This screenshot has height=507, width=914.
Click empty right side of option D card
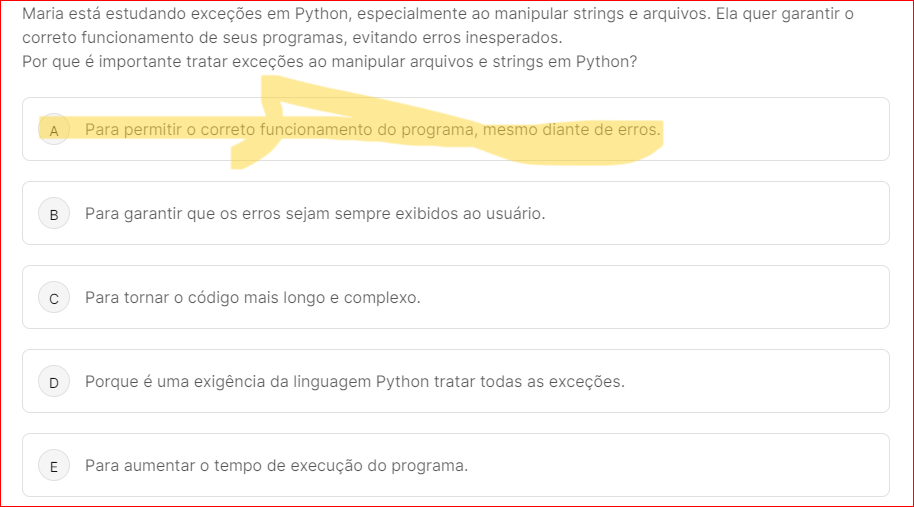pos(760,382)
